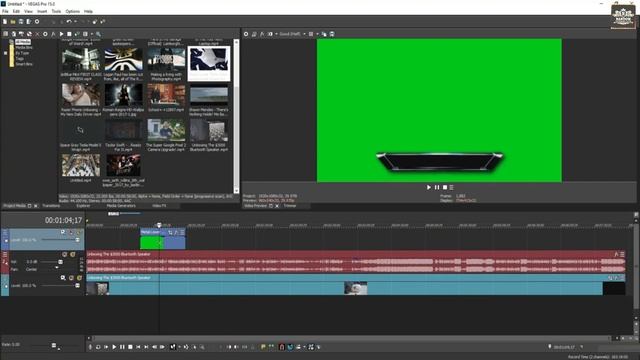This screenshot has height=360, width=640.
Task: Click the Video Output FX icon in preview toolbar
Action: [262, 34]
